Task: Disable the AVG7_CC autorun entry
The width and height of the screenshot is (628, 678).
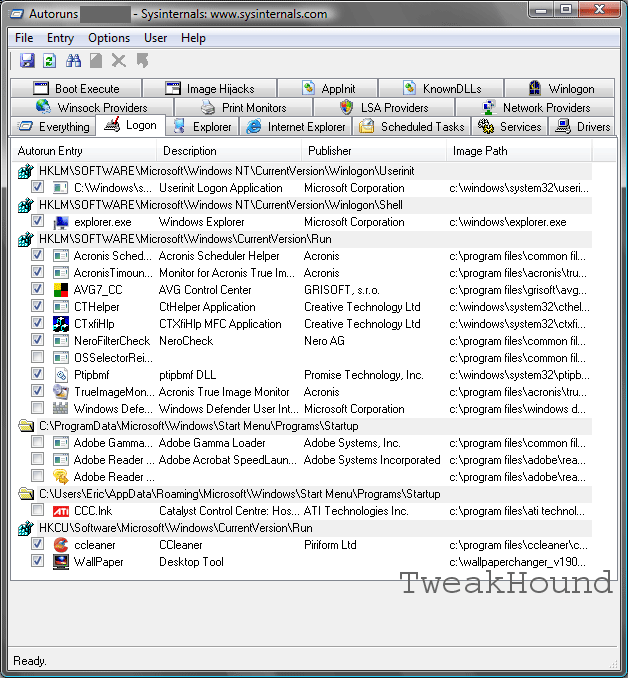Action: pos(38,289)
